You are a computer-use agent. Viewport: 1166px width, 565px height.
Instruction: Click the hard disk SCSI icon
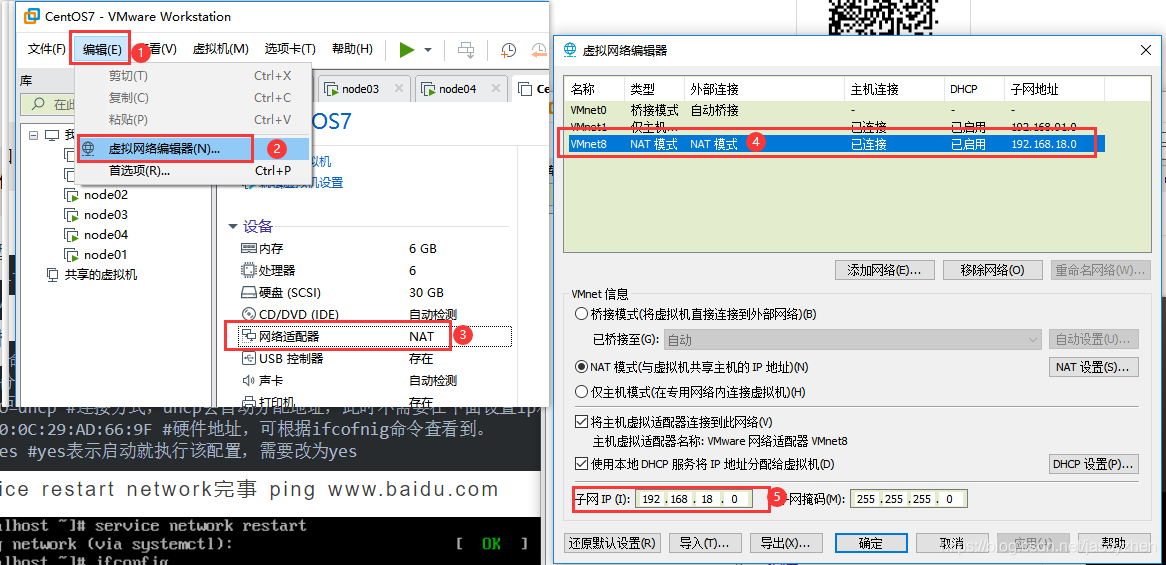(248, 292)
